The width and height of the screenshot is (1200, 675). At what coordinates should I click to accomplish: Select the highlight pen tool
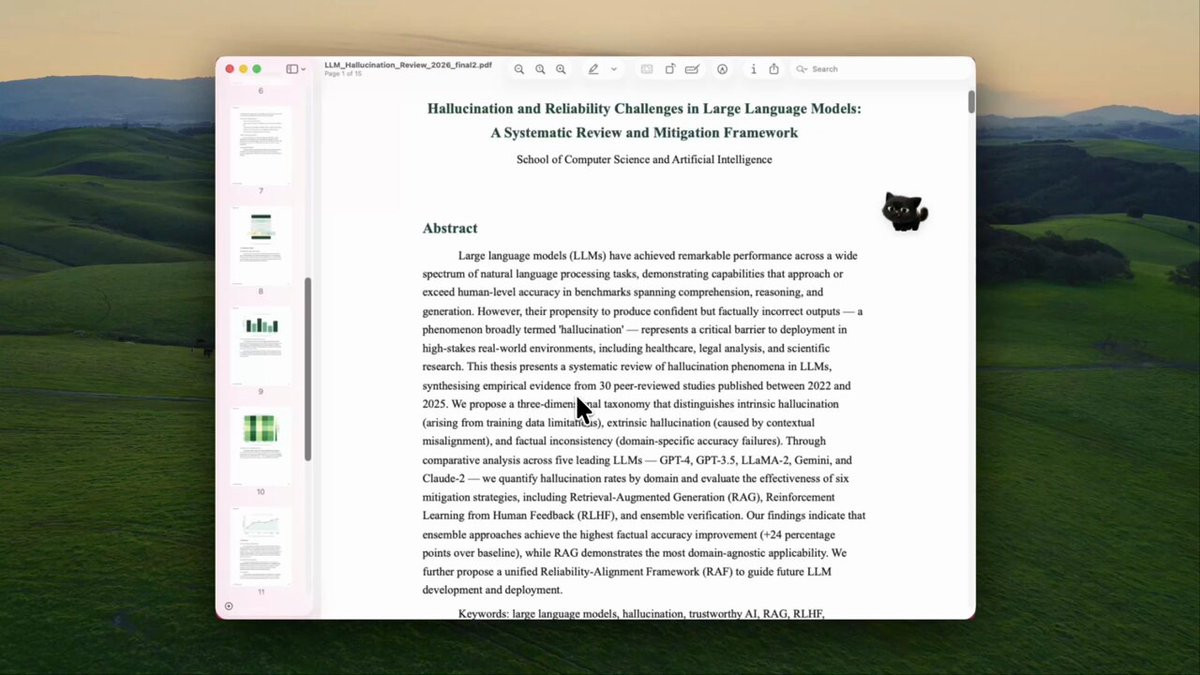(593, 69)
